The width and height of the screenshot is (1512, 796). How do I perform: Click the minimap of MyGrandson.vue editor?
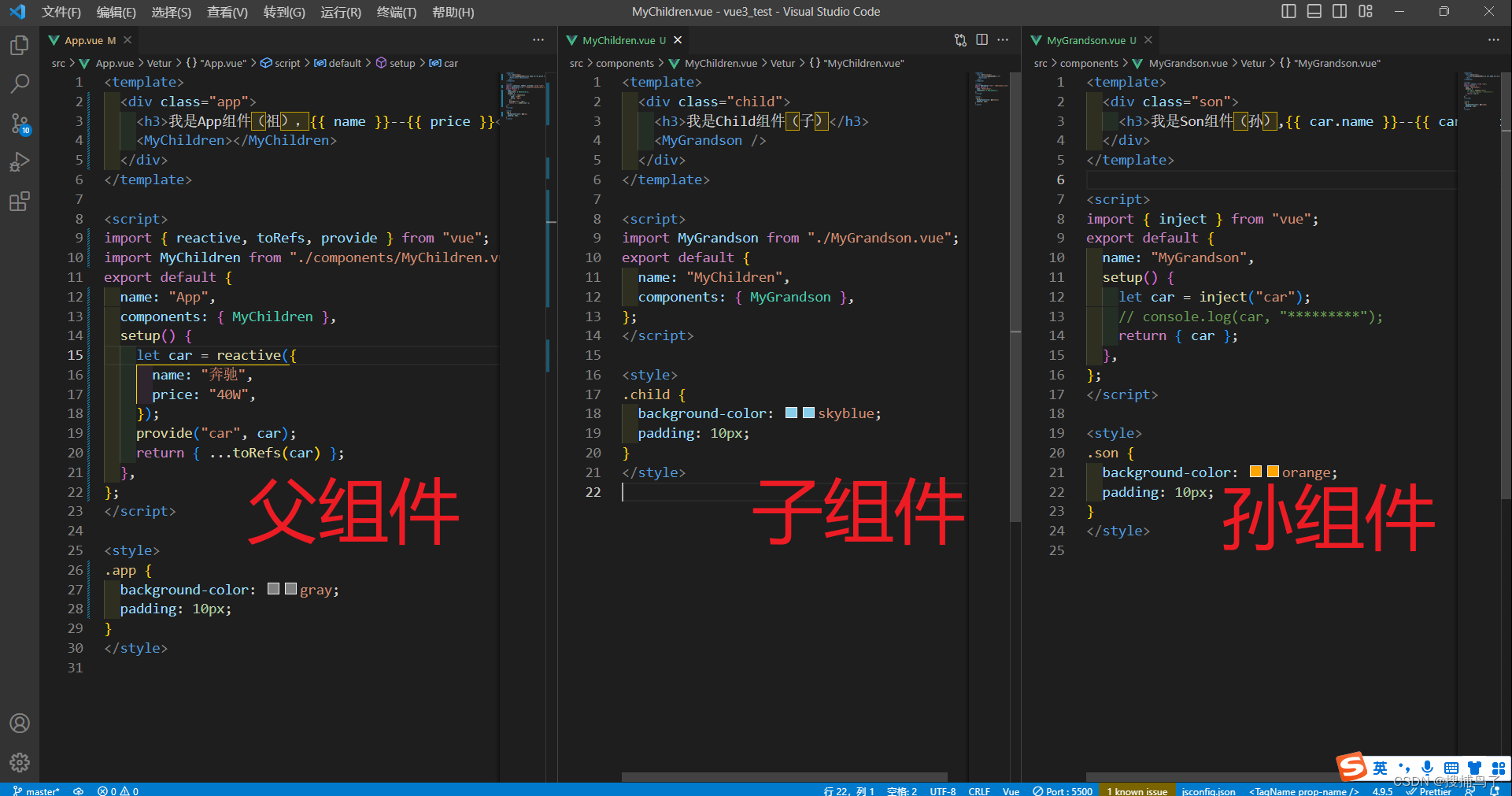pos(1481,91)
